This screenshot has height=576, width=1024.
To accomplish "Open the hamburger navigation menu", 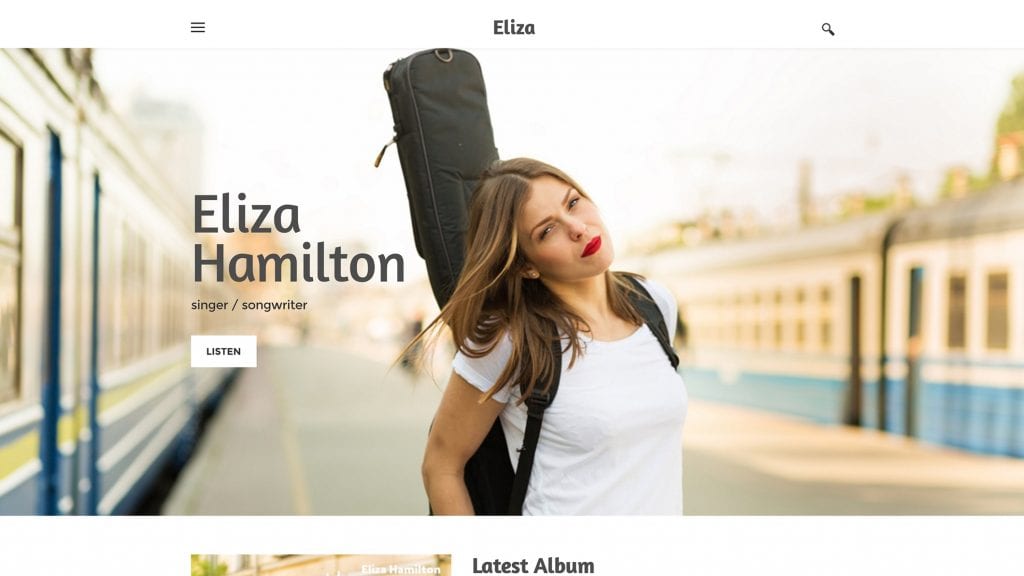I will (198, 27).
